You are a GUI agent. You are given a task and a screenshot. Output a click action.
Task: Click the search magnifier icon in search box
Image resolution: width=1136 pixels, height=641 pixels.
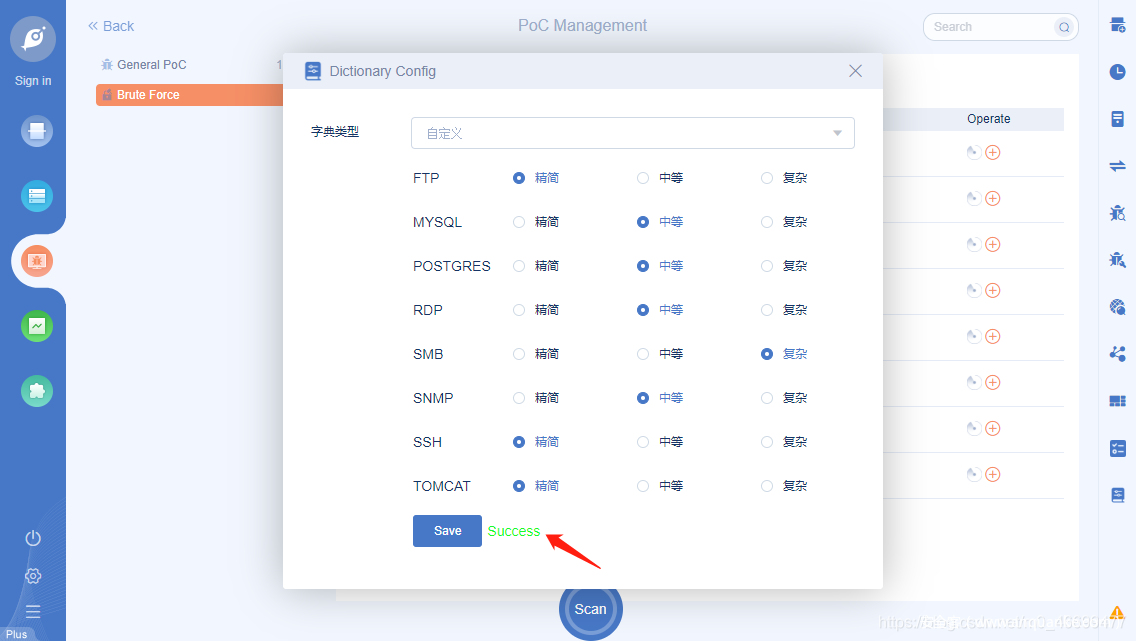(x=1064, y=28)
